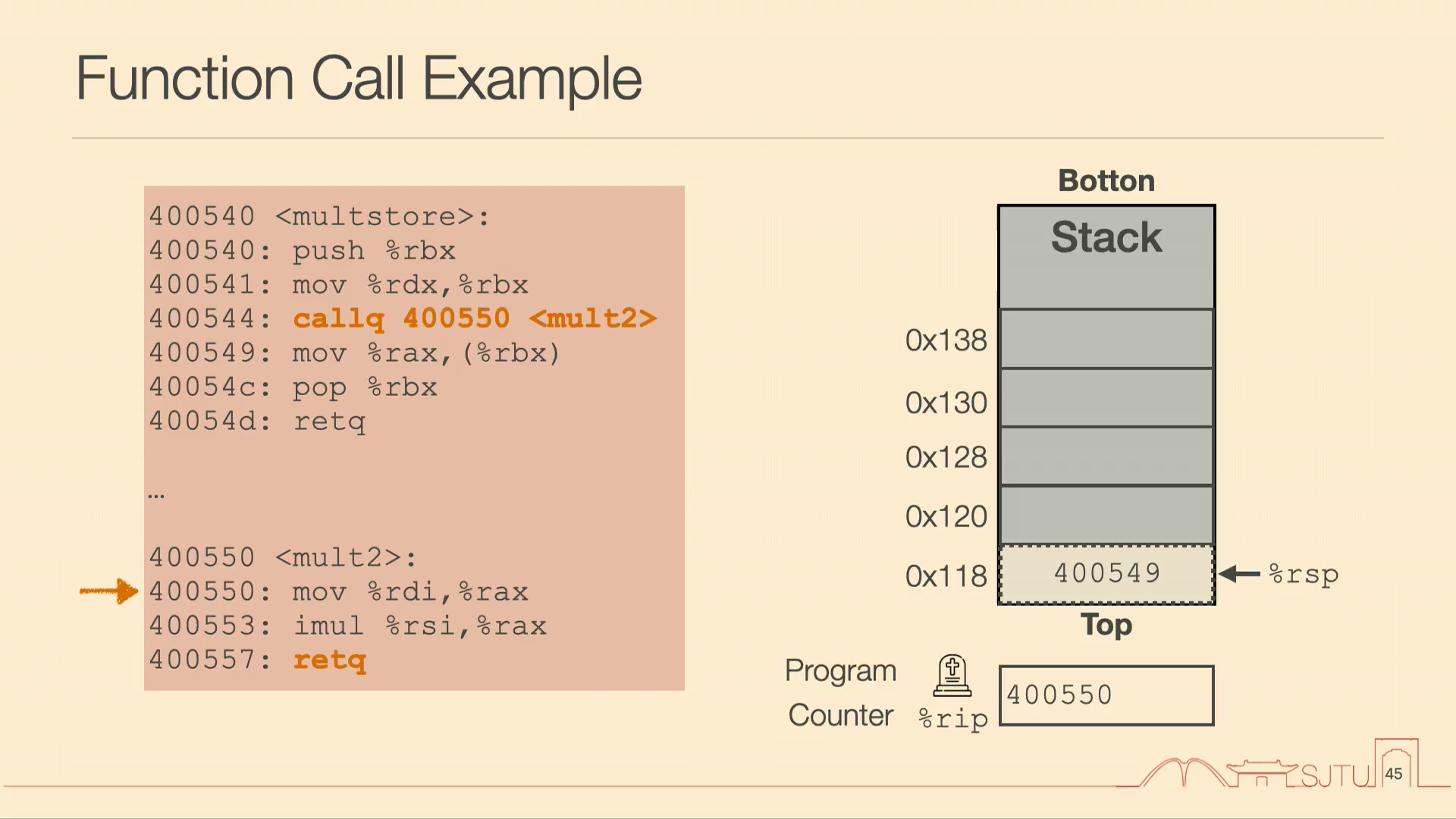Click the 'push %rbx' instruction line

click(x=302, y=250)
